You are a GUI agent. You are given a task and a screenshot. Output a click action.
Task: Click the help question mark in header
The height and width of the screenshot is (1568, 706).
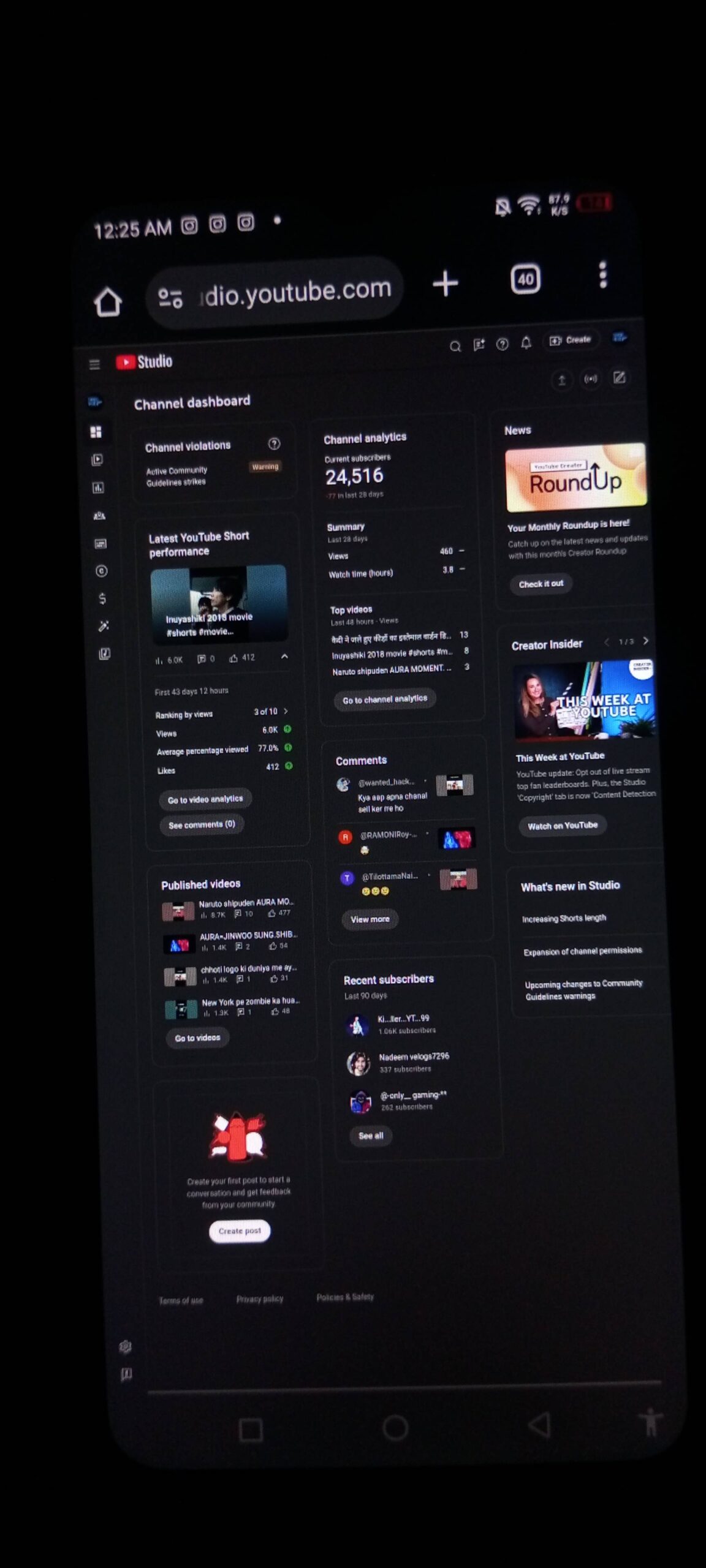pyautogui.click(x=502, y=344)
